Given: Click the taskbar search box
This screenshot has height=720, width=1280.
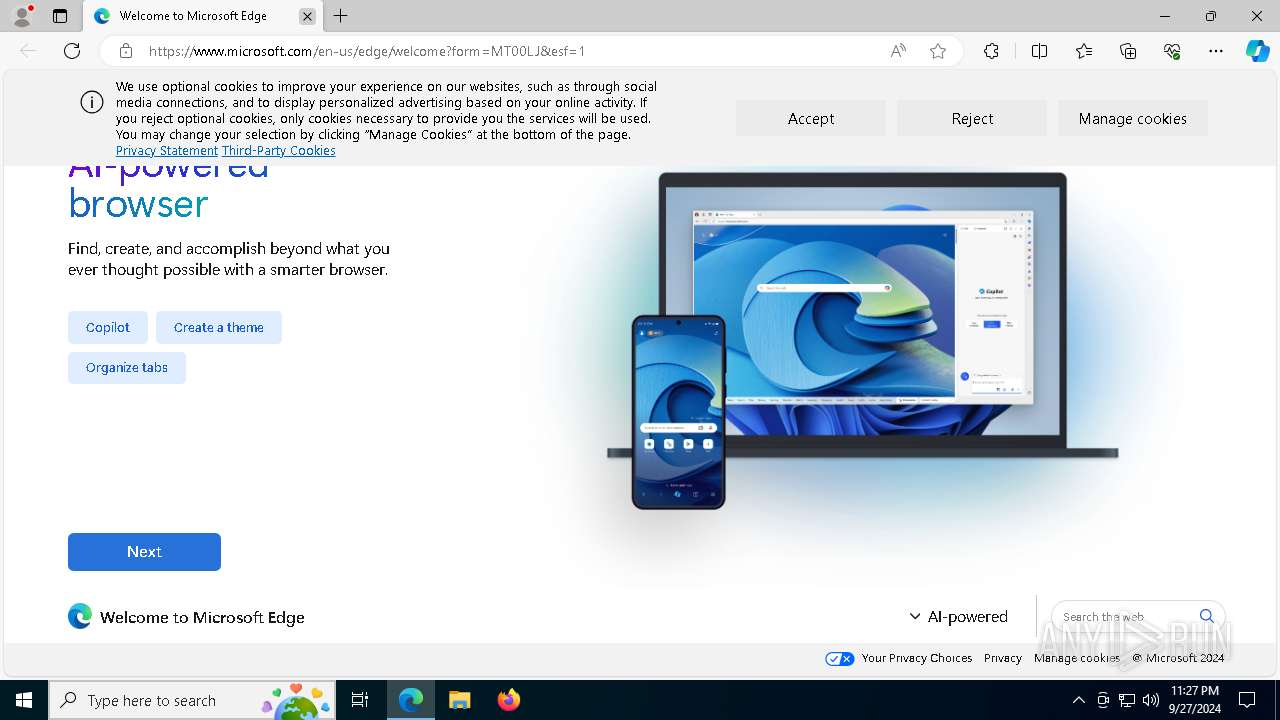Looking at the screenshot, I should tap(192, 700).
